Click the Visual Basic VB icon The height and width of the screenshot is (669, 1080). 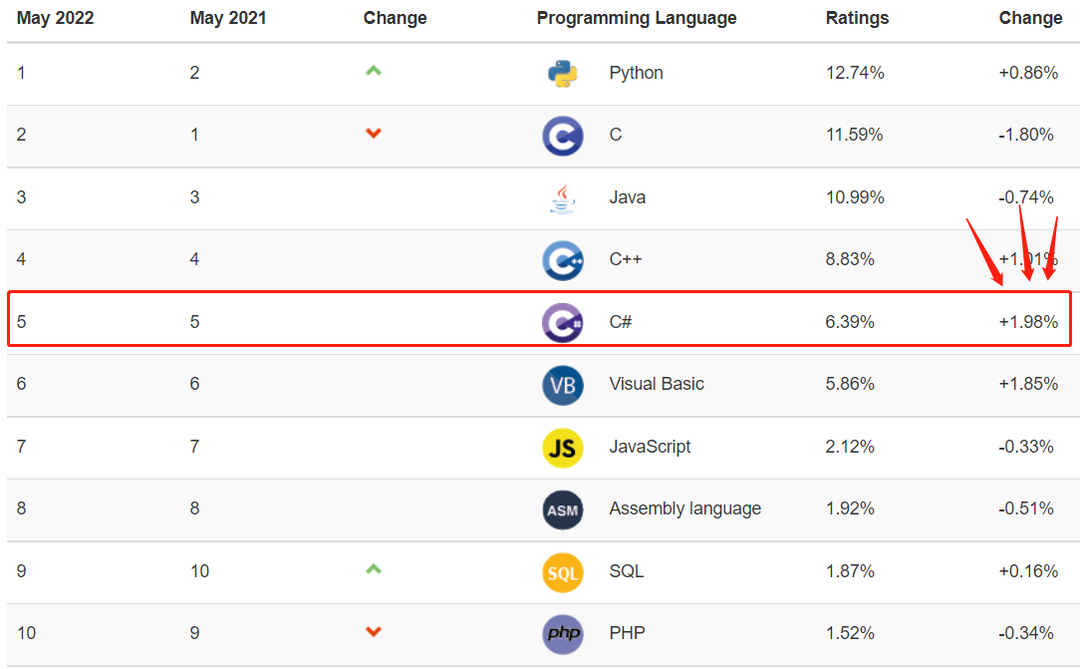[563, 385]
